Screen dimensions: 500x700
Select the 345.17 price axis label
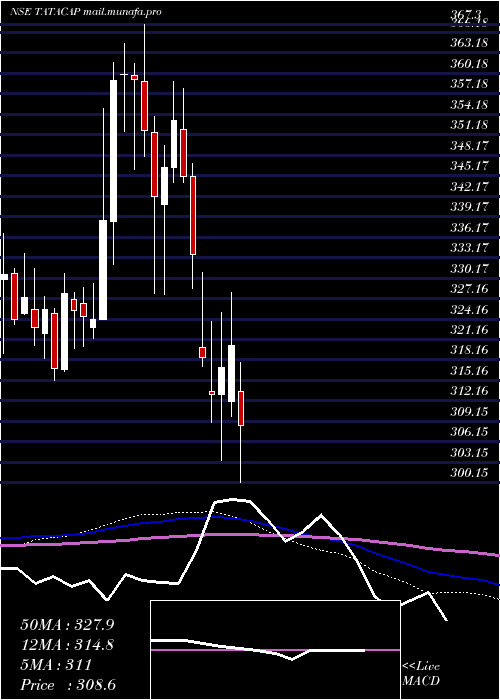pyautogui.click(x=469, y=166)
